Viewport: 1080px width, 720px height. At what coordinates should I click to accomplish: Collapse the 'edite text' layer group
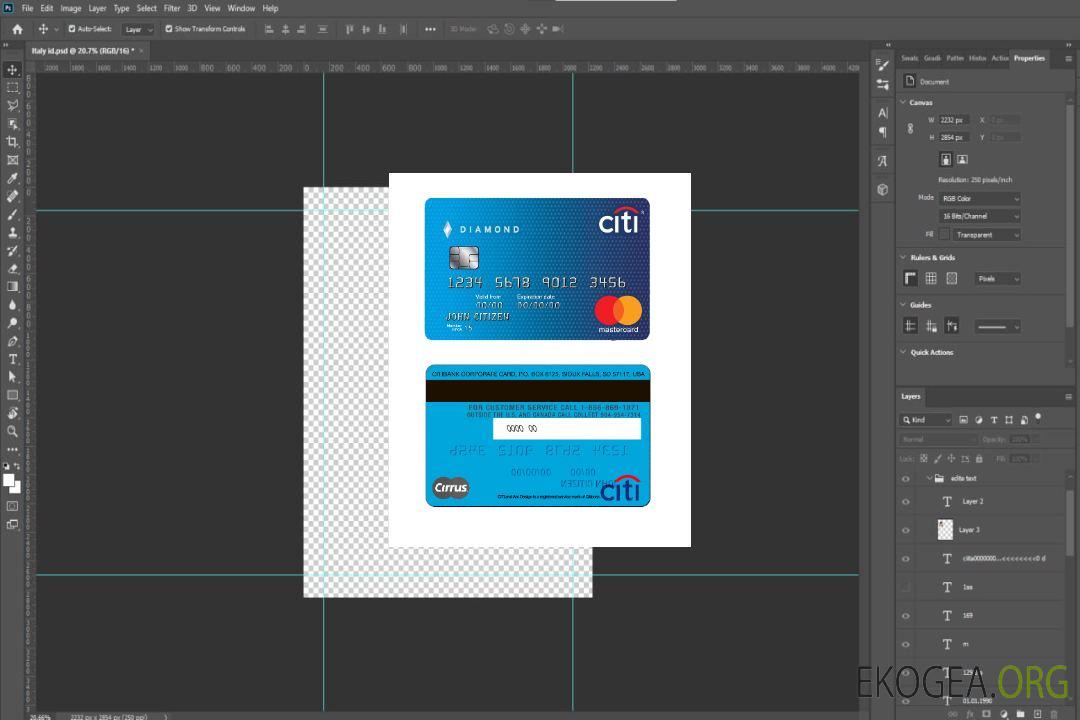click(929, 478)
